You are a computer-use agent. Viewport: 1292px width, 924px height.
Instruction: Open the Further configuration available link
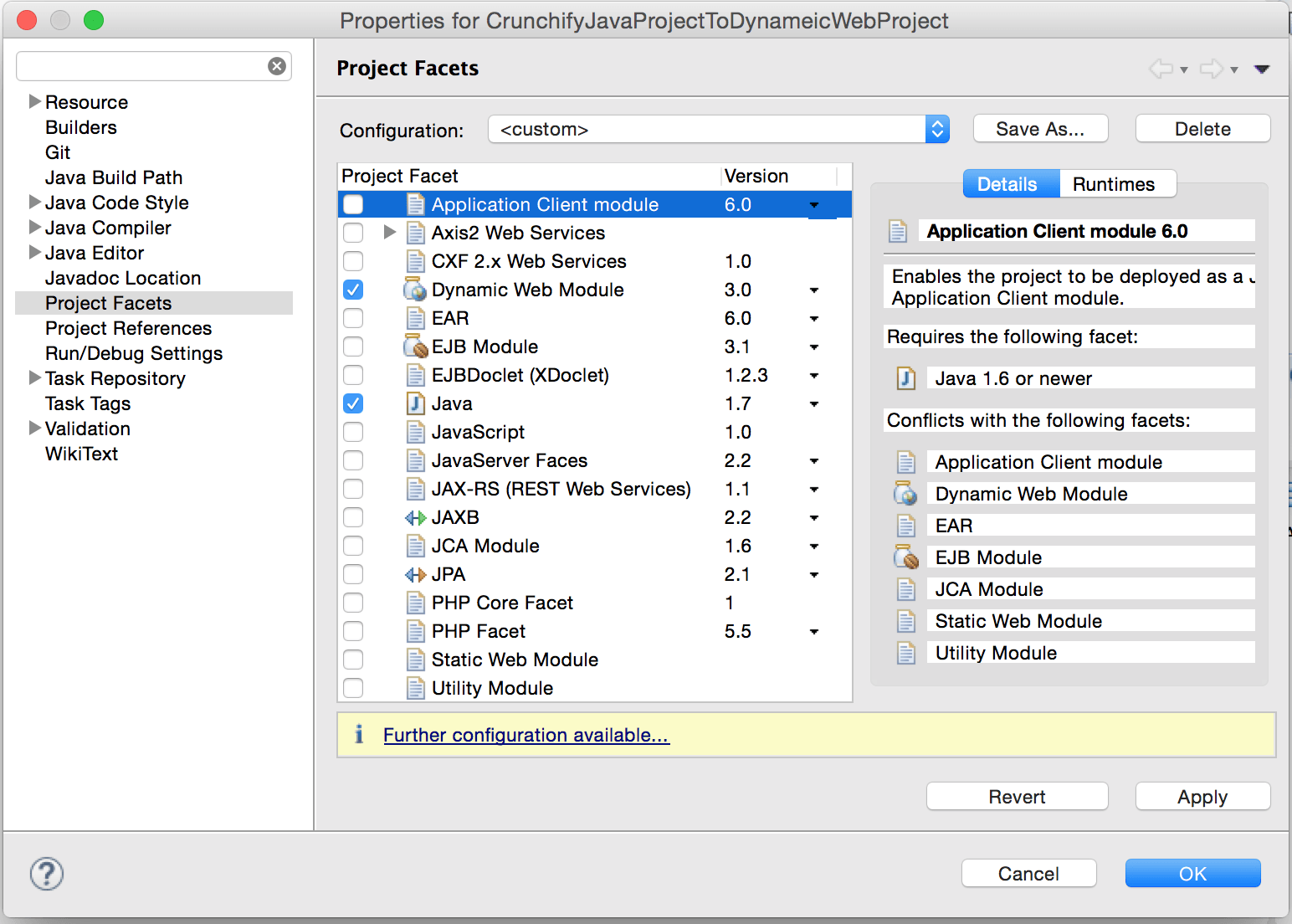(526, 735)
